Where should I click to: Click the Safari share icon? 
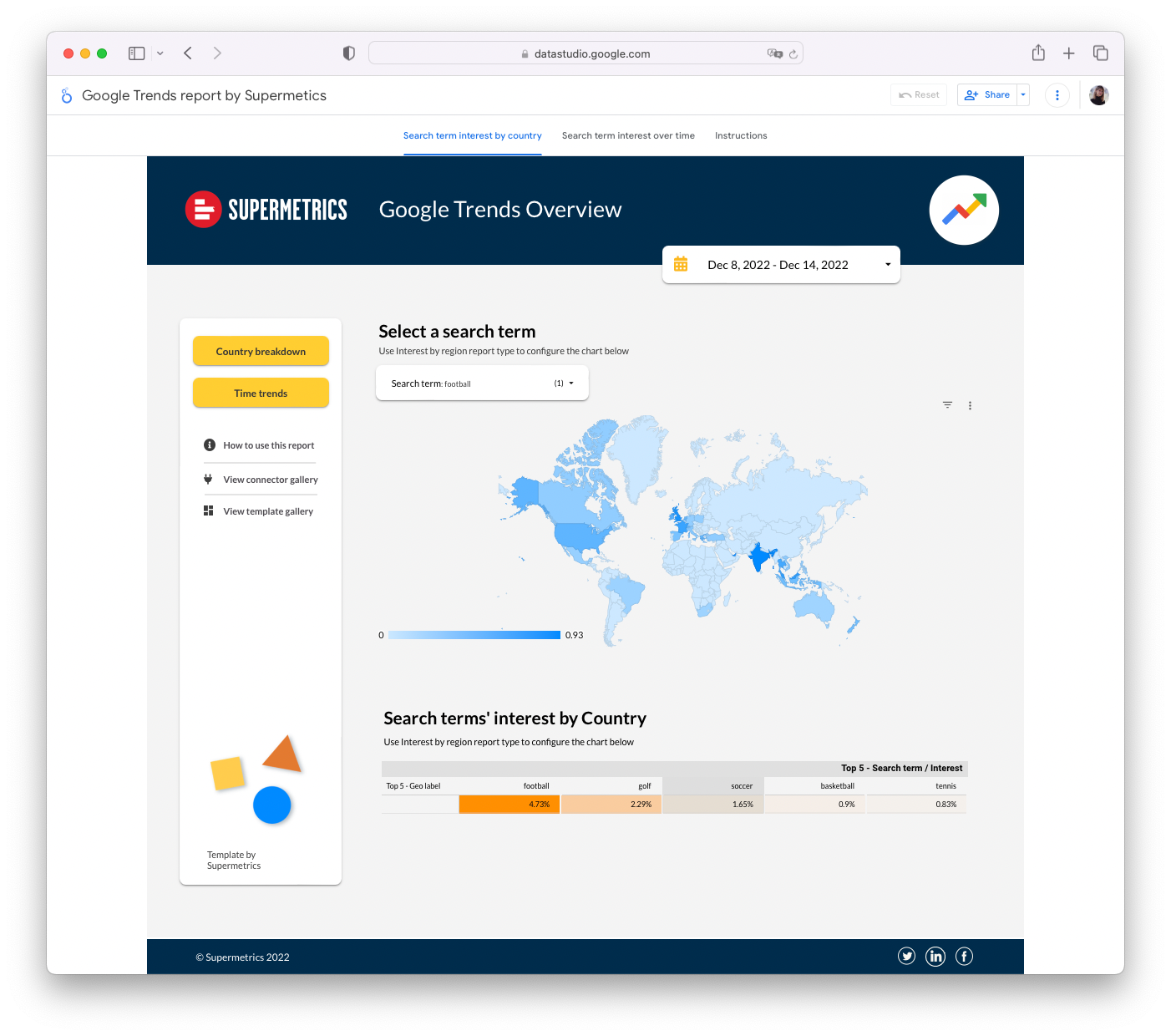point(1038,53)
